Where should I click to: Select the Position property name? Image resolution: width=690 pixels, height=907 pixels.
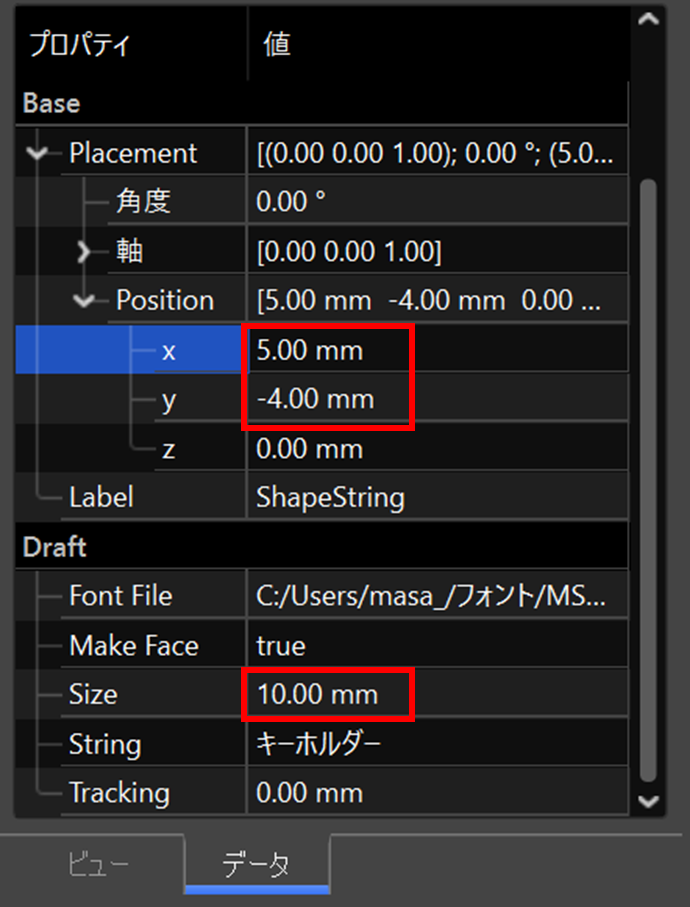tap(165, 301)
